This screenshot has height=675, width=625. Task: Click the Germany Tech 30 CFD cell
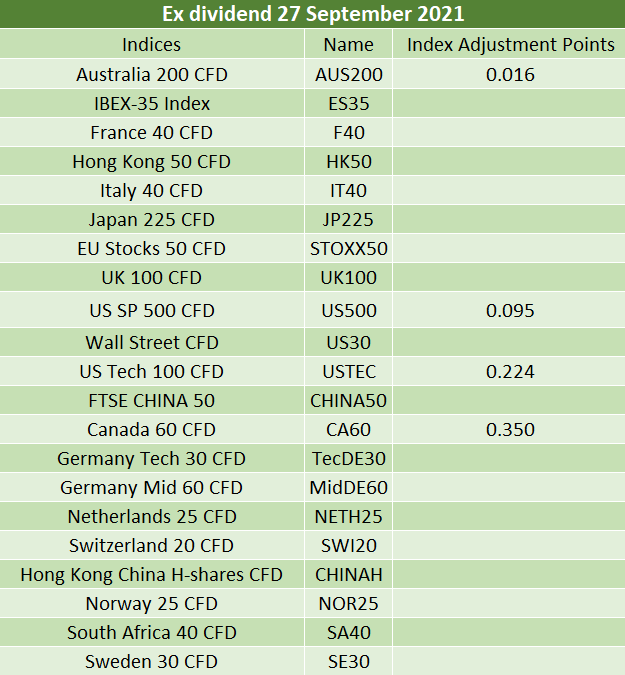pos(152,458)
